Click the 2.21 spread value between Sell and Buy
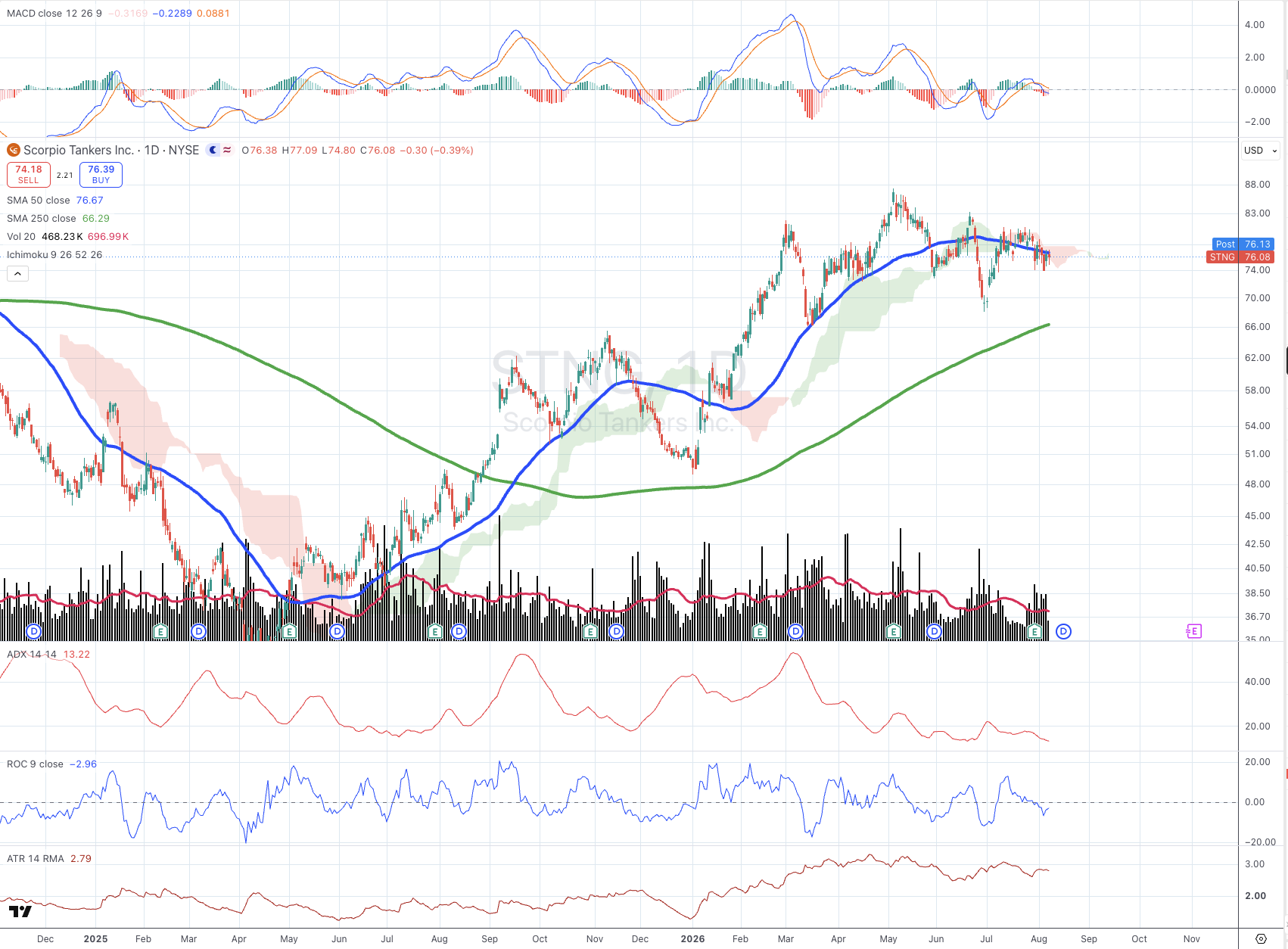The height and width of the screenshot is (949, 1288). (65, 175)
